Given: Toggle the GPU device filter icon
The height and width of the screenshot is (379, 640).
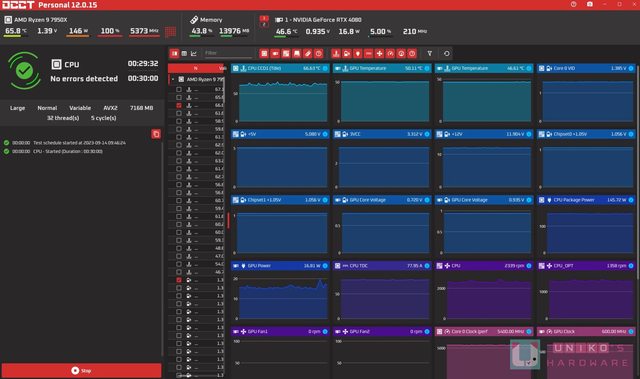Looking at the screenshot, I should (275, 53).
